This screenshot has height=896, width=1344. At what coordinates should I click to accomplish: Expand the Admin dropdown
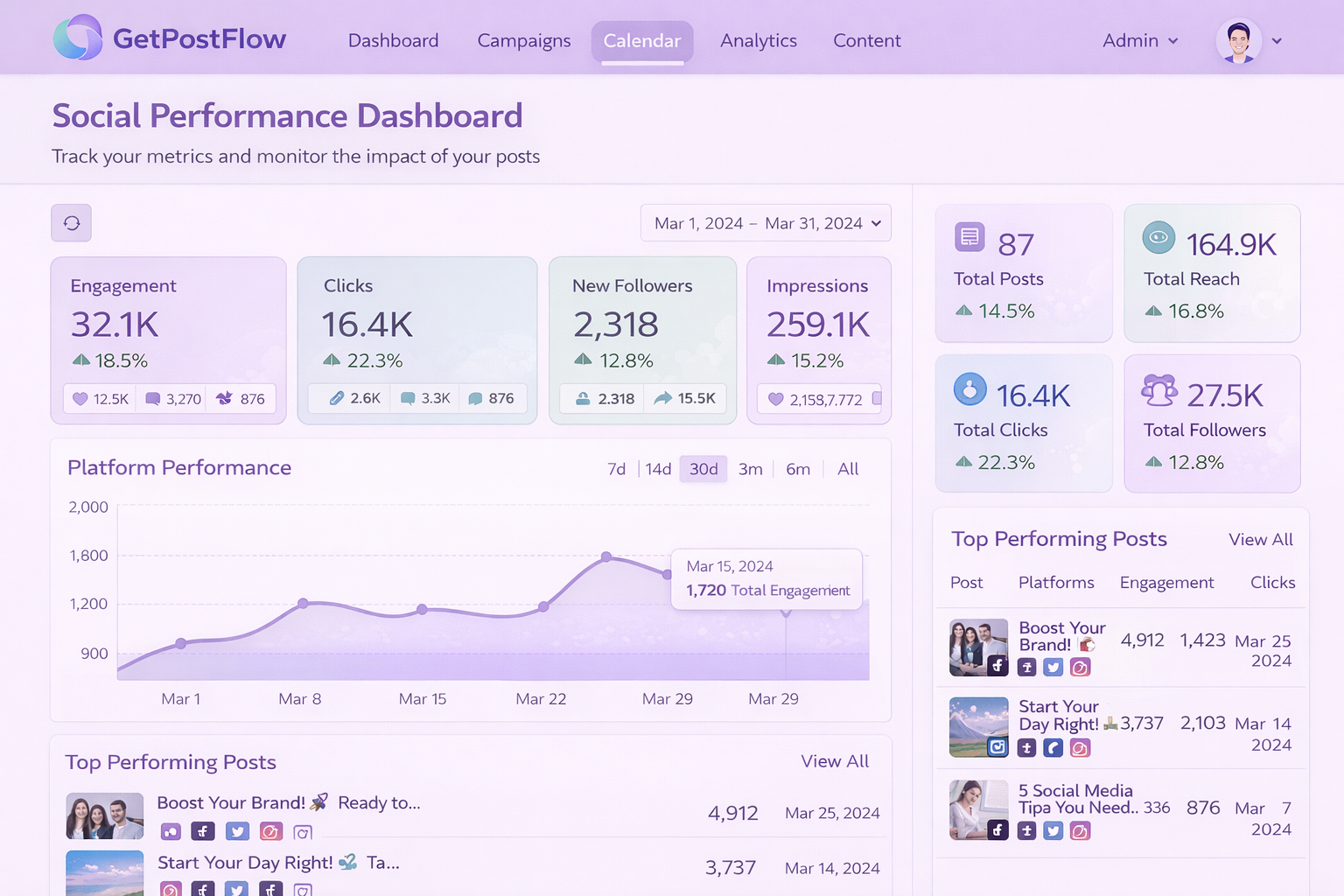click(1140, 40)
